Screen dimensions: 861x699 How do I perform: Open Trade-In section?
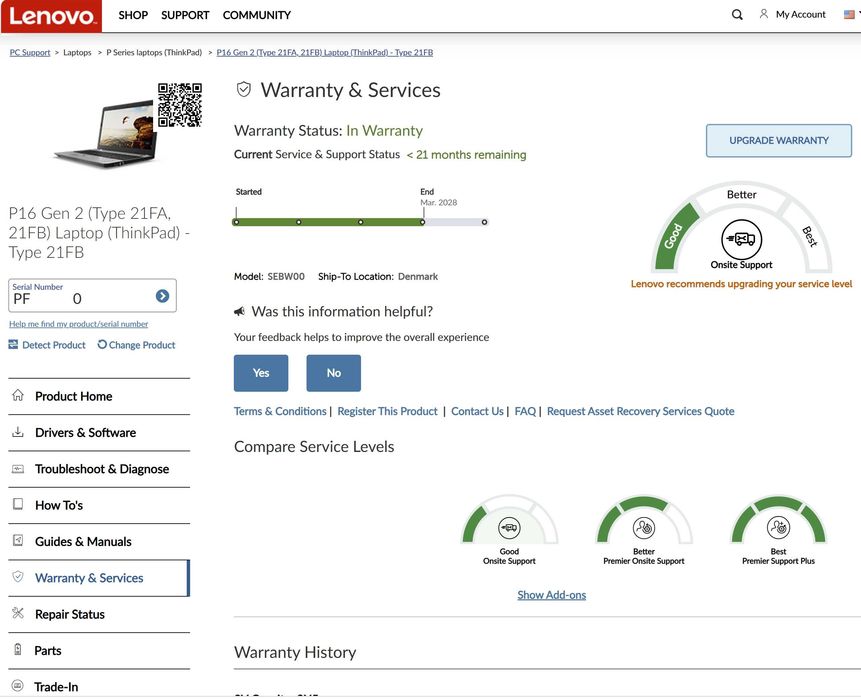click(99, 686)
